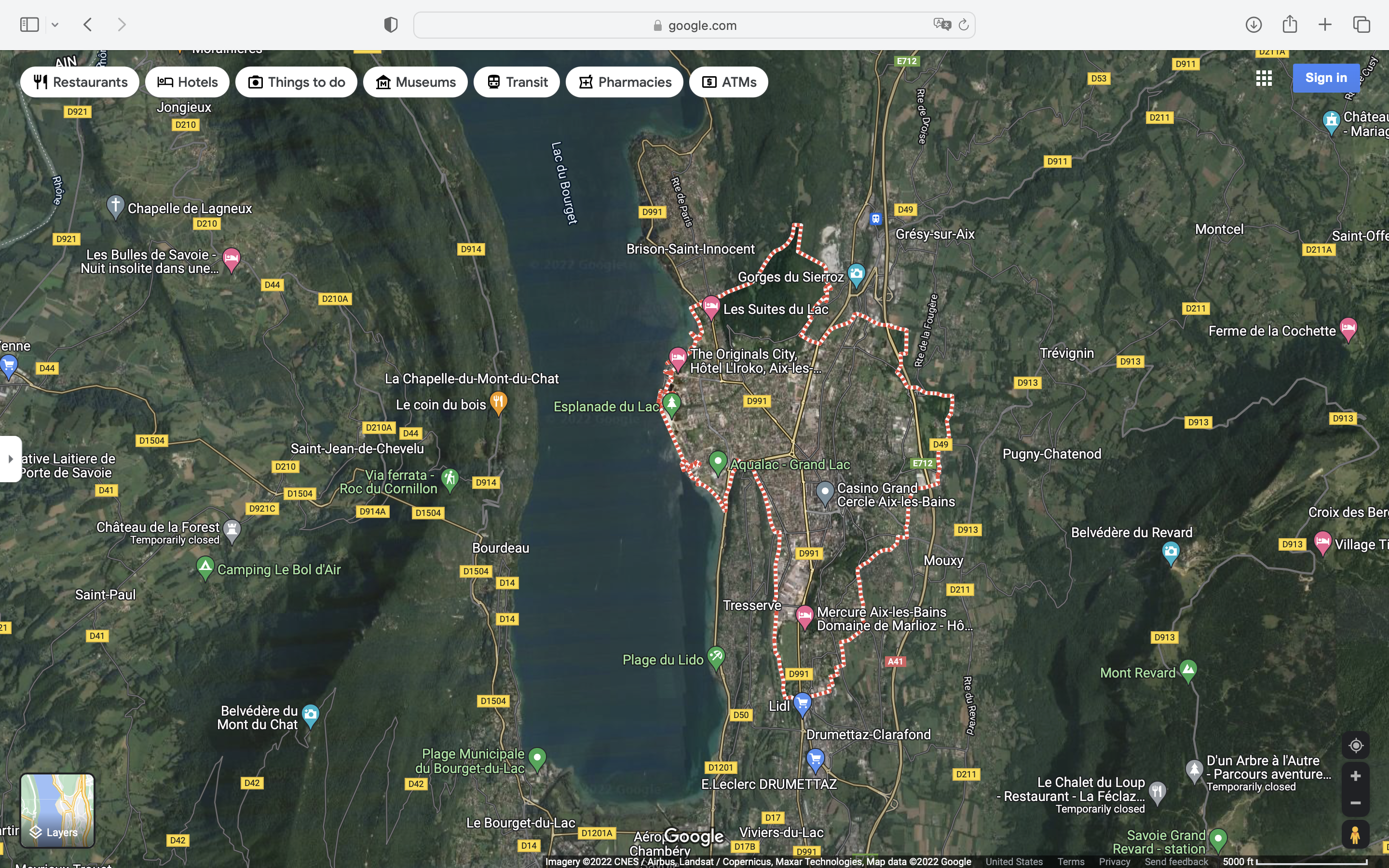
Task: Show the Safari tab overview
Action: tap(1362, 25)
